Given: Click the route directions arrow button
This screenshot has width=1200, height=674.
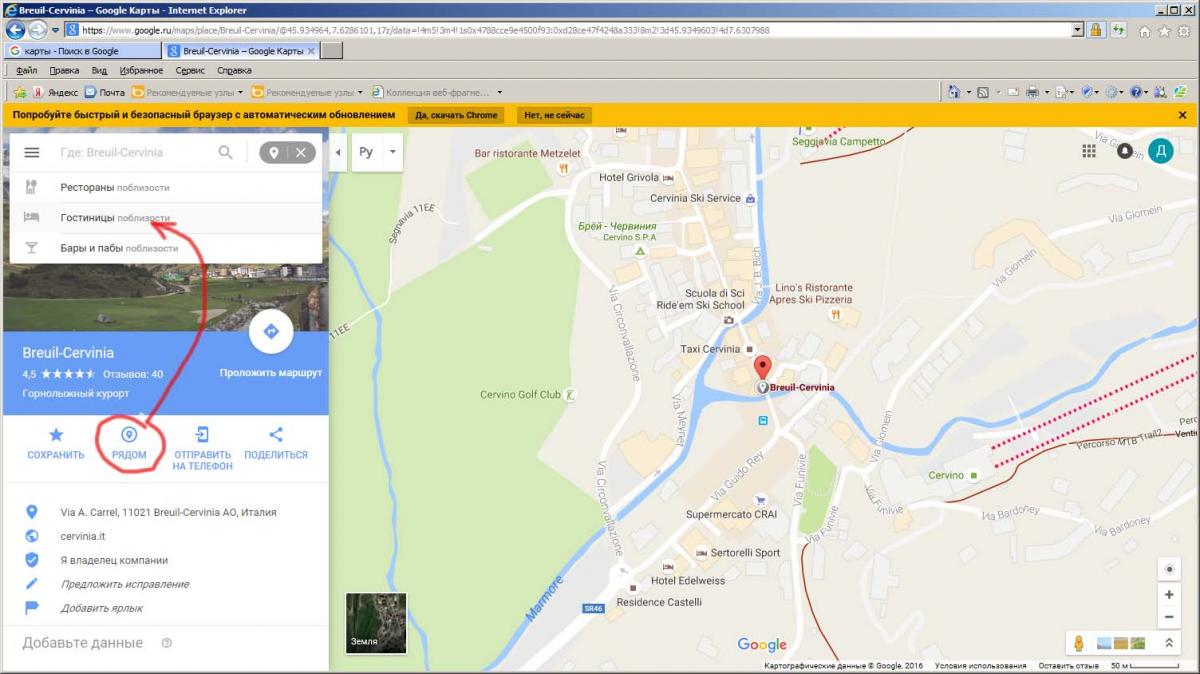Looking at the screenshot, I should (x=270, y=332).
